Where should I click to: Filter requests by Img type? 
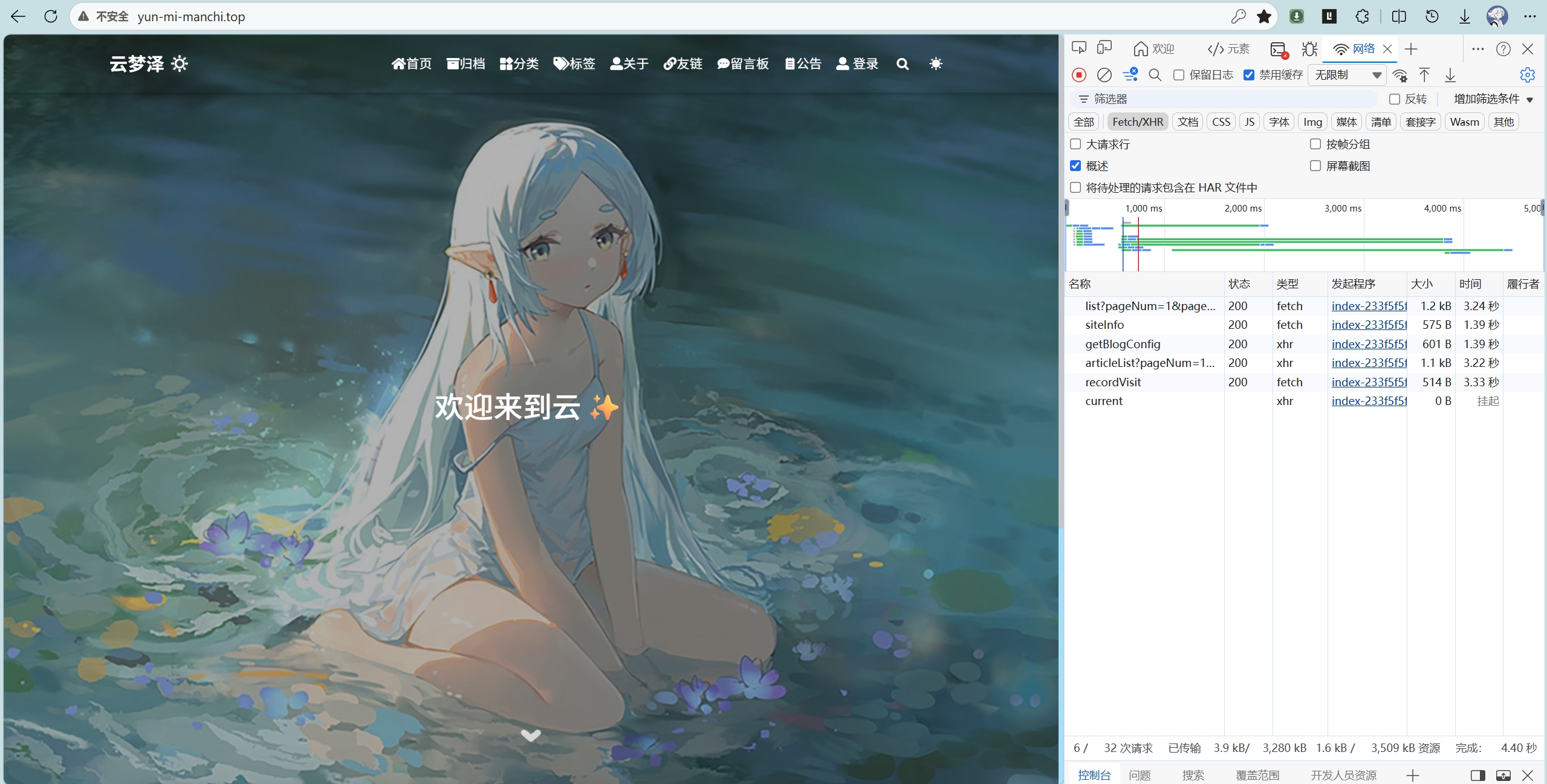[x=1312, y=122]
